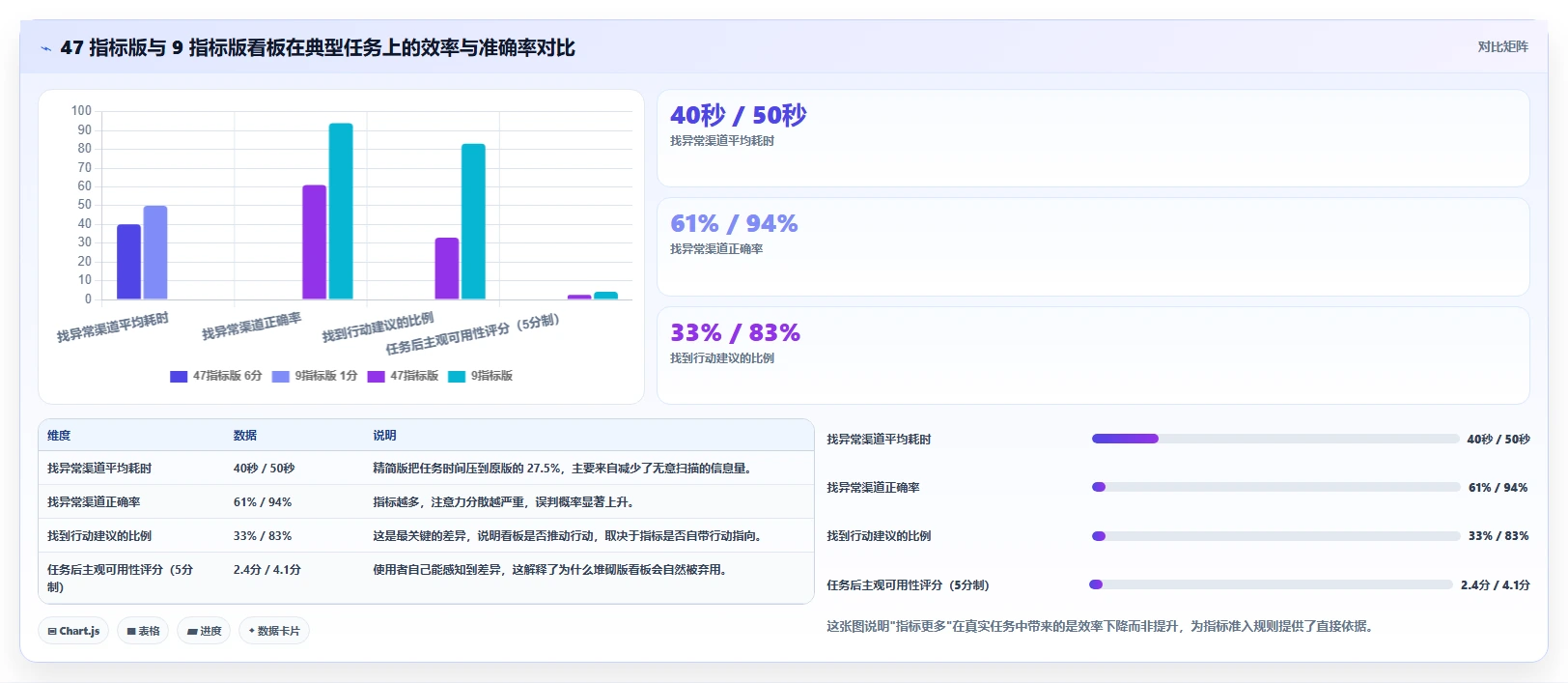Click the 进度 chip

pos(204,631)
